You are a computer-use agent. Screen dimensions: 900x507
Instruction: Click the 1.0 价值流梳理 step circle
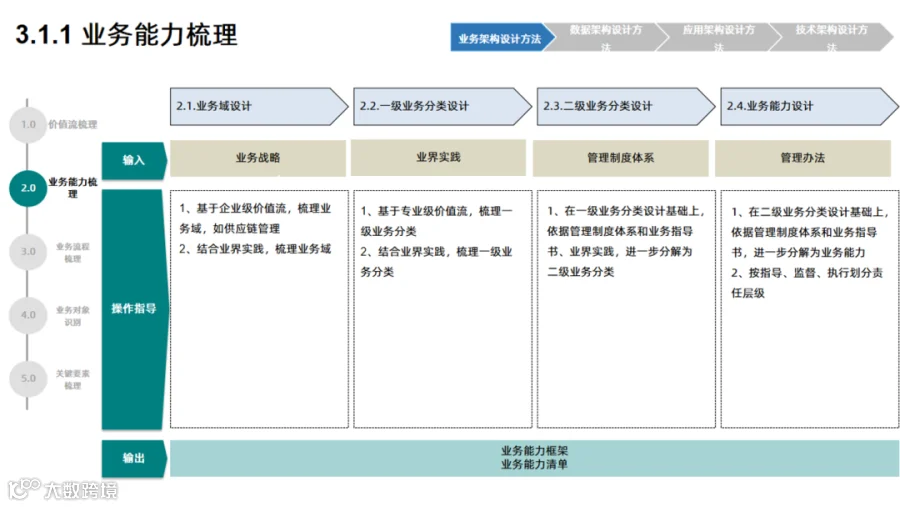28,125
